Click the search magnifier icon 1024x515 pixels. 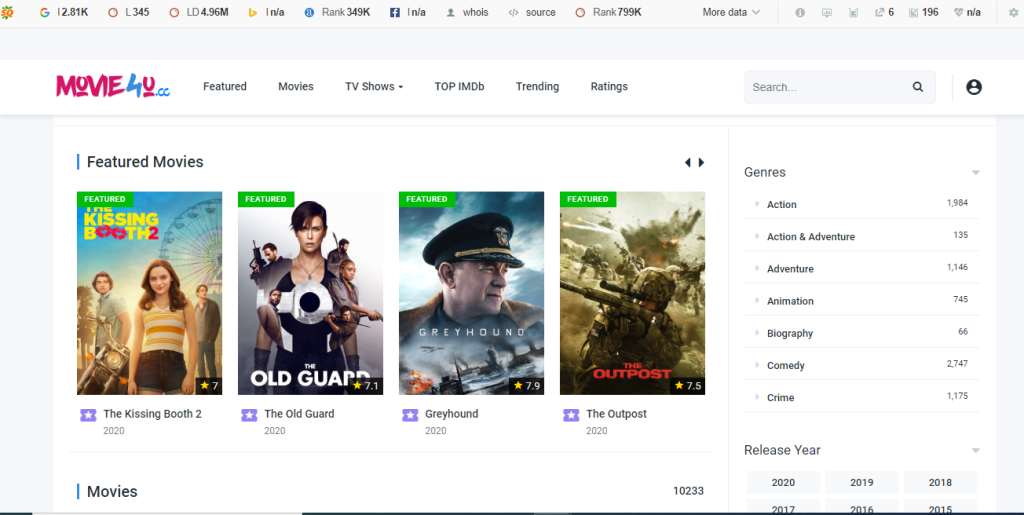pos(918,87)
